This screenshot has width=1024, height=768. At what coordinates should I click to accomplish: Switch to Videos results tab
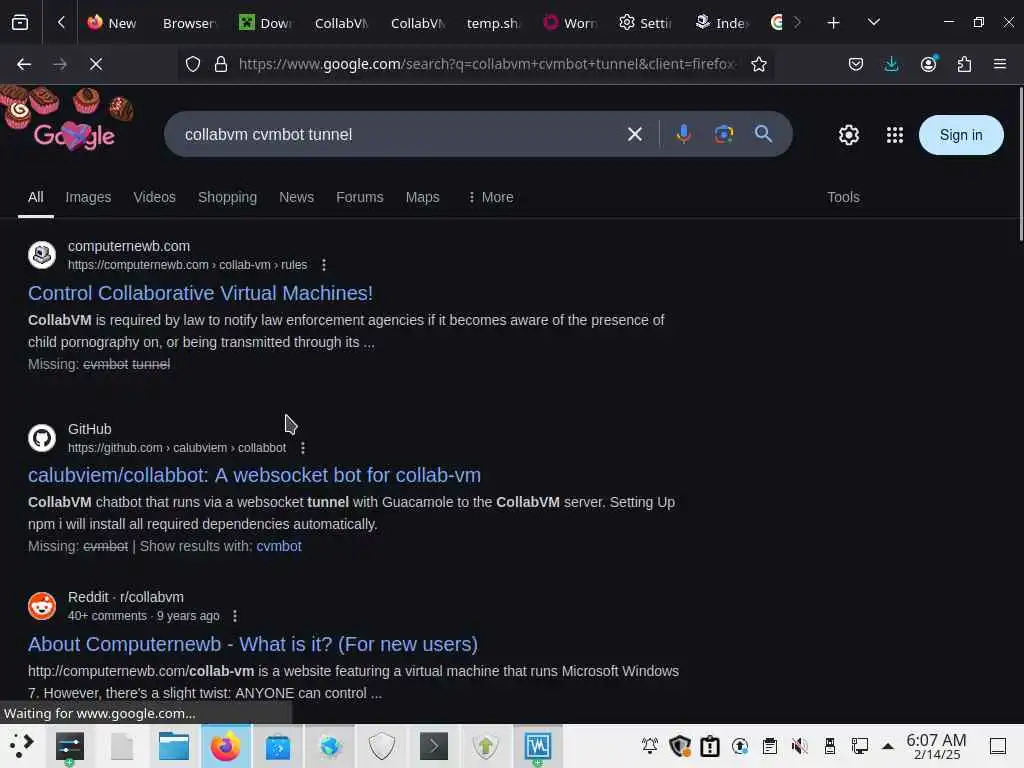point(154,197)
